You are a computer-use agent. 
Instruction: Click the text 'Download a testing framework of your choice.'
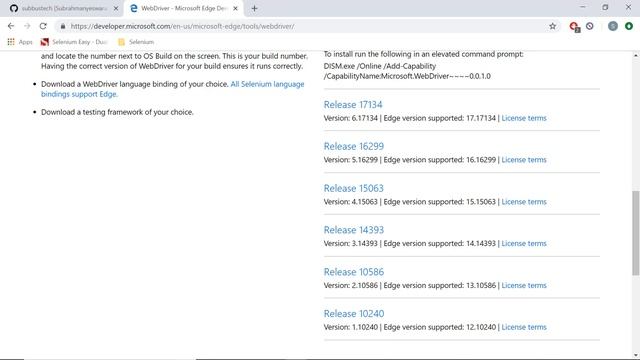tap(117, 112)
